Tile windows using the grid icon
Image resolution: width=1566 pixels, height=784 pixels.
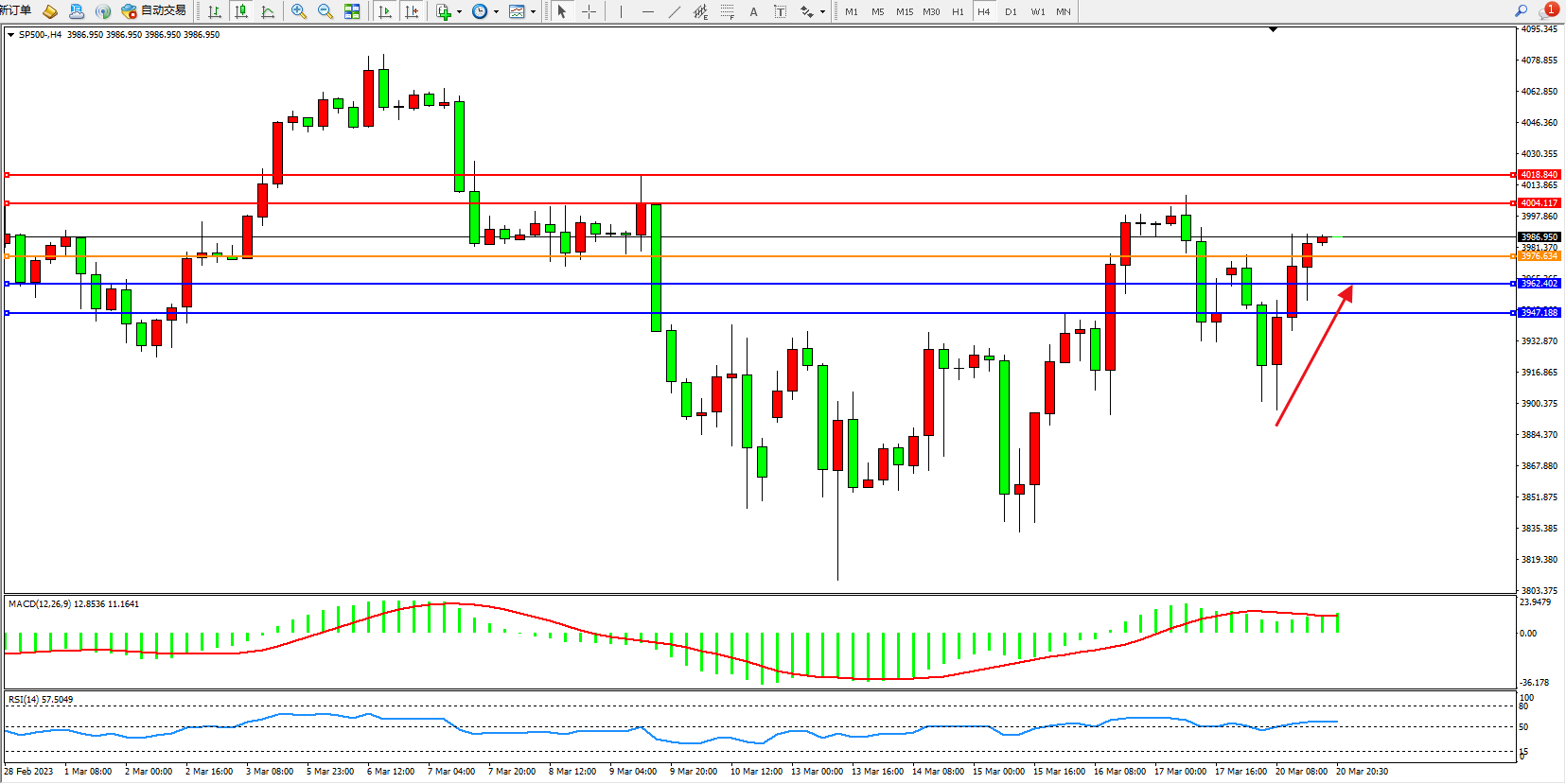[352, 11]
